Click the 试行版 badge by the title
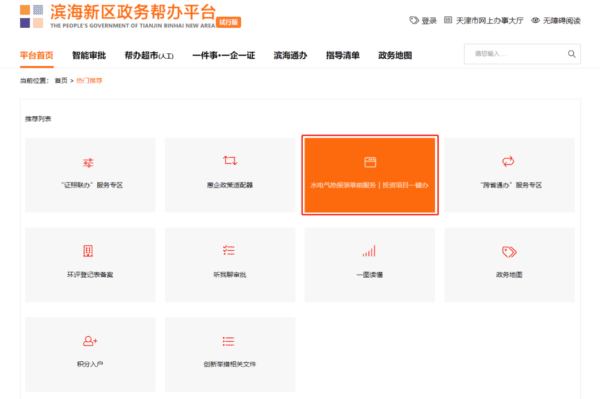600x399 pixels. (x=228, y=22)
